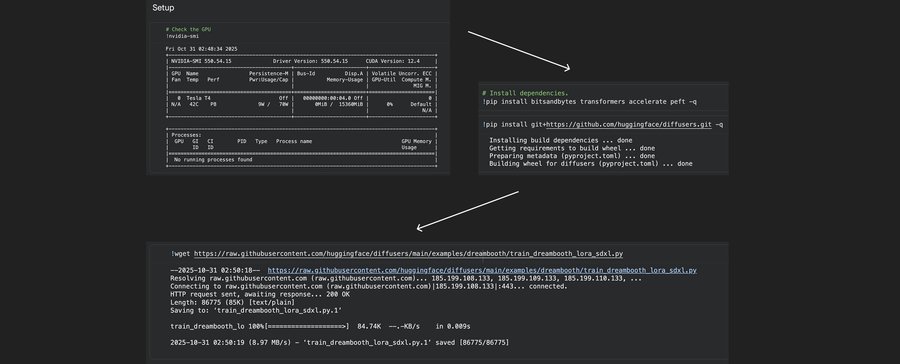Click the "Fri Oct 31 02:48:34 2025" timestamp

[x=201, y=49]
